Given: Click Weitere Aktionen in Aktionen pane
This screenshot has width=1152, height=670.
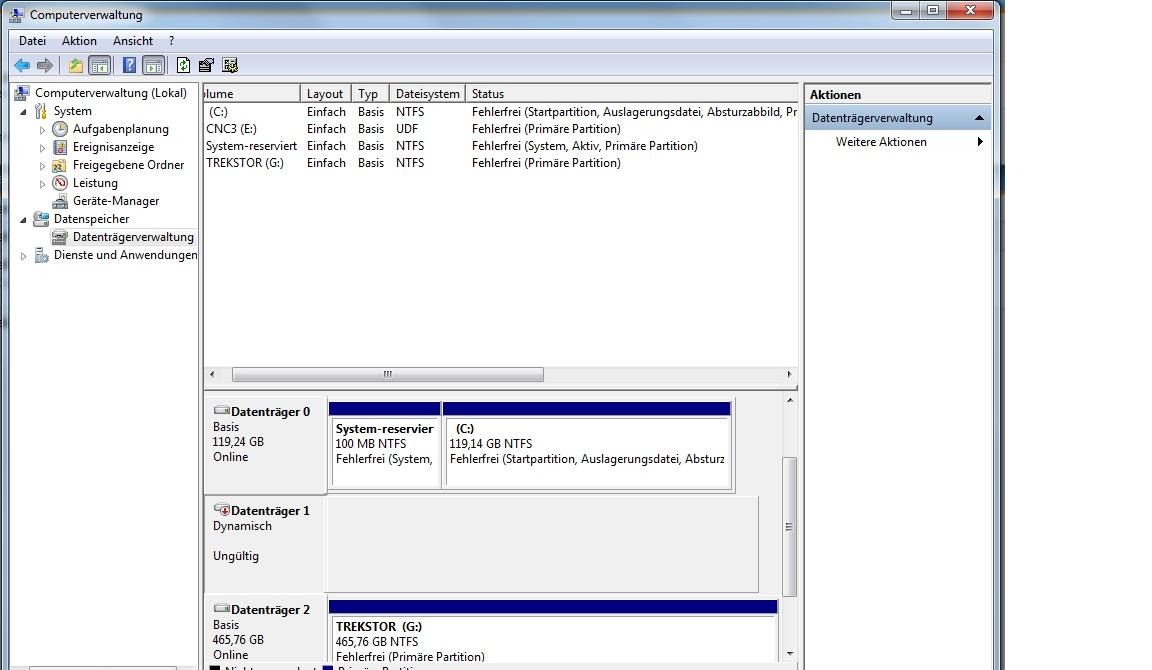Looking at the screenshot, I should pos(881,142).
